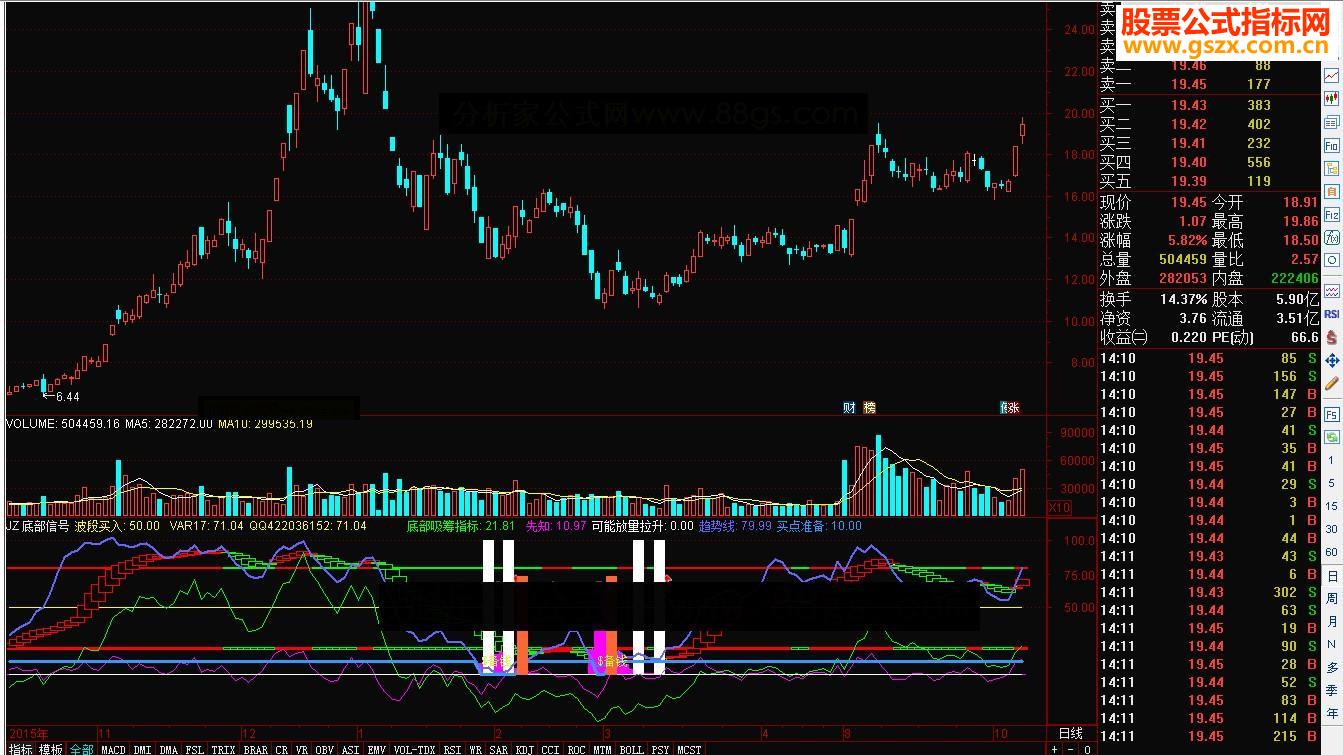1343x755 pixels.
Task: Select the 多 multi-period option
Action: click(1332, 667)
